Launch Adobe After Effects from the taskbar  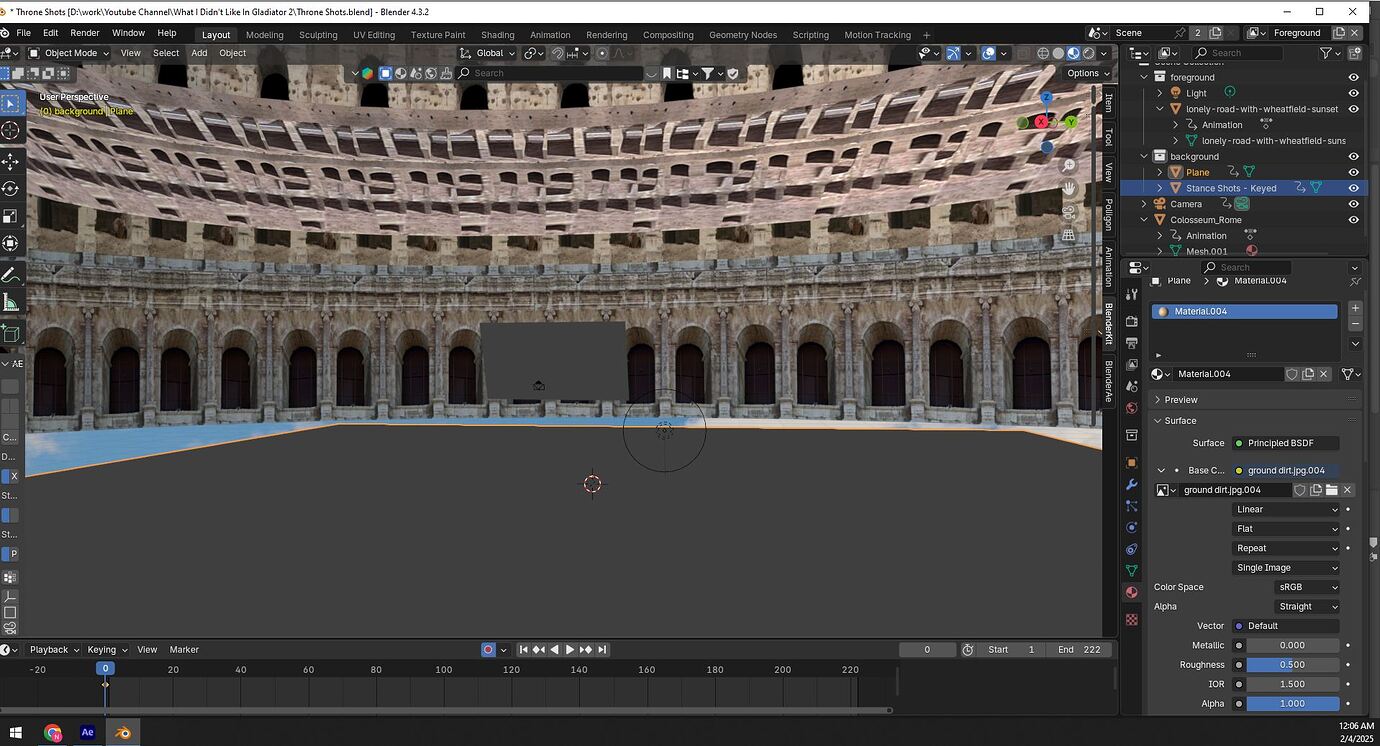click(x=87, y=732)
